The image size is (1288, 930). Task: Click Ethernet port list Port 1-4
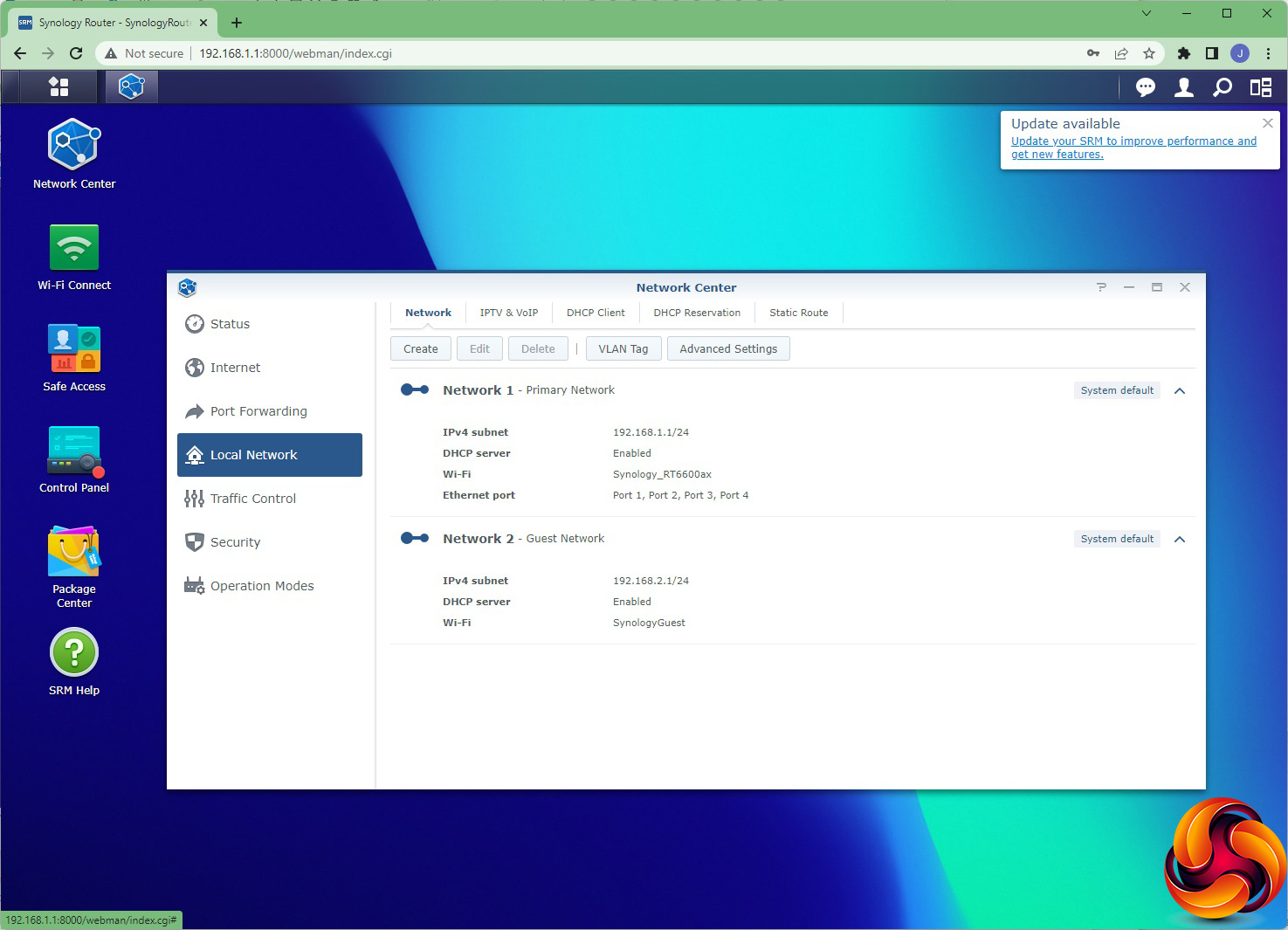pos(680,495)
